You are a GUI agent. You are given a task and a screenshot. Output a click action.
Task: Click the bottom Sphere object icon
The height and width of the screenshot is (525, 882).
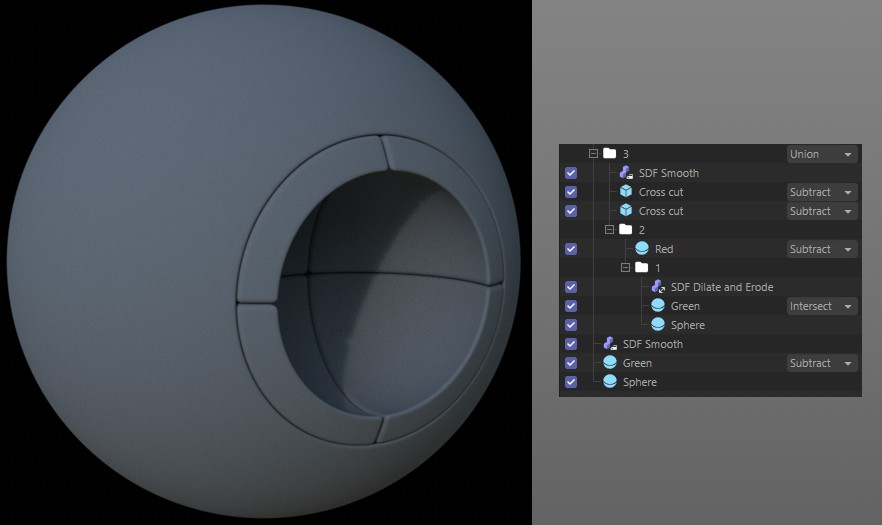pyautogui.click(x=610, y=382)
